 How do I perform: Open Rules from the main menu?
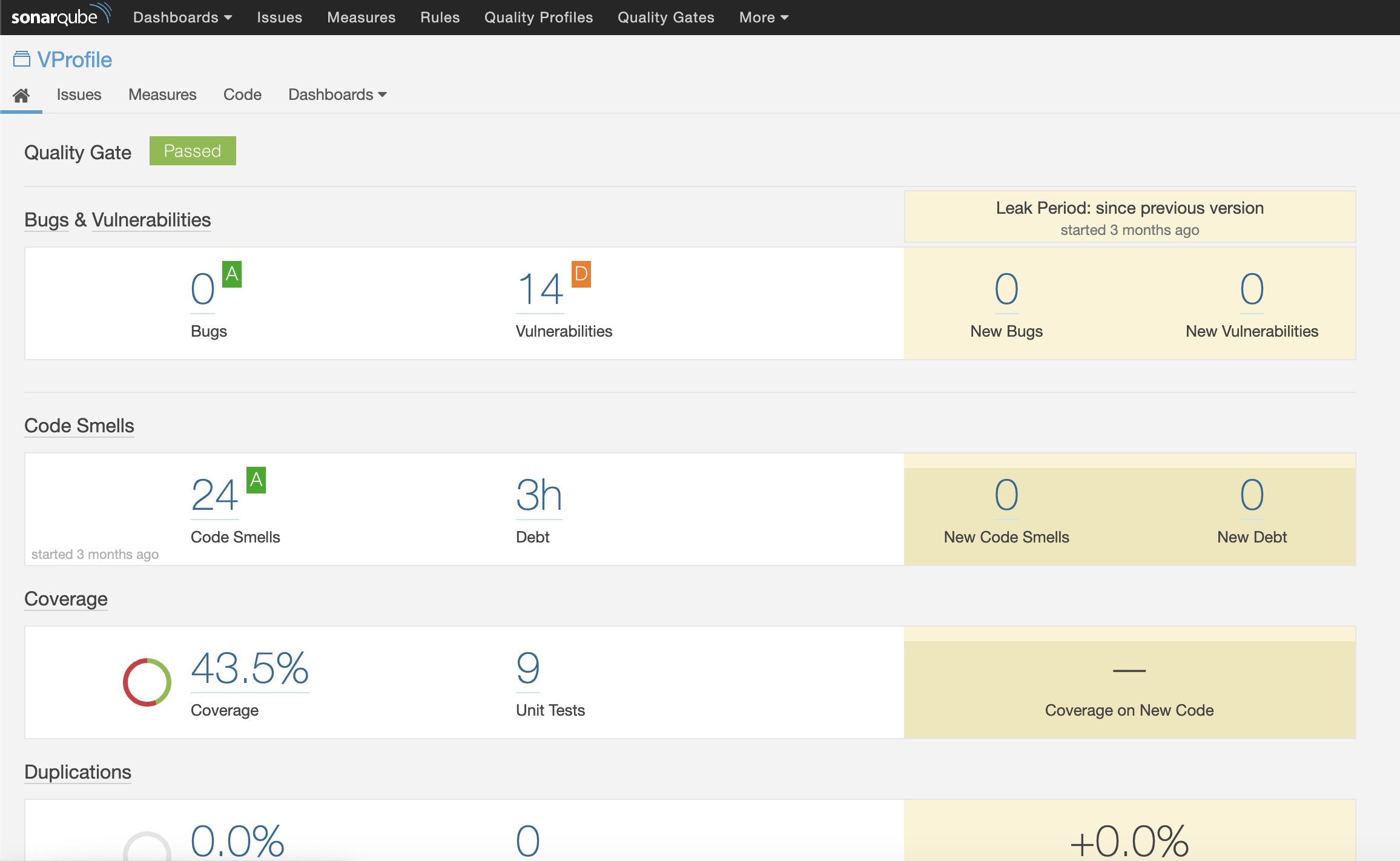pos(440,17)
